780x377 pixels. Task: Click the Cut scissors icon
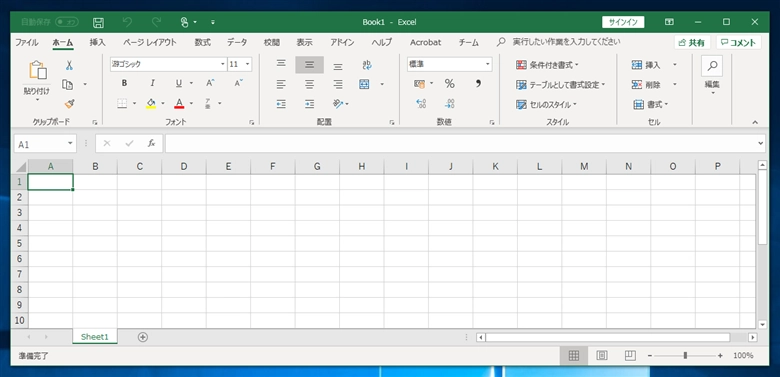(70, 65)
